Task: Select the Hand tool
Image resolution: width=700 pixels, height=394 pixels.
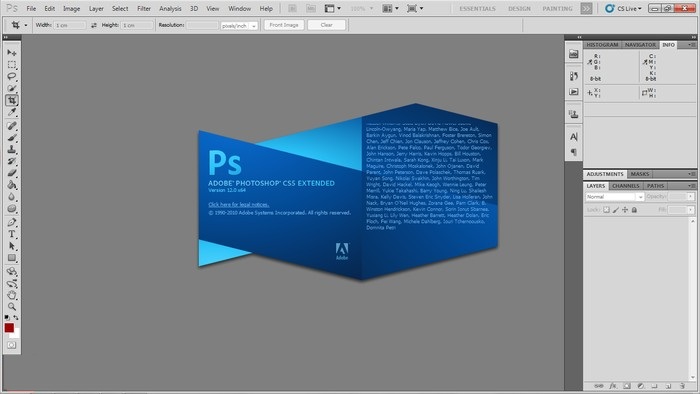Action: pyautogui.click(x=12, y=295)
